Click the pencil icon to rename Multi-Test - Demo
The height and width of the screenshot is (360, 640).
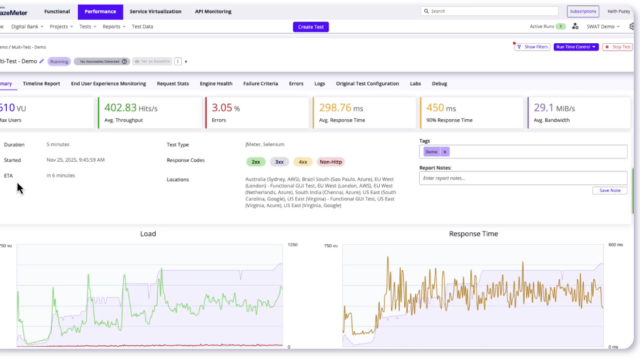(x=42, y=61)
